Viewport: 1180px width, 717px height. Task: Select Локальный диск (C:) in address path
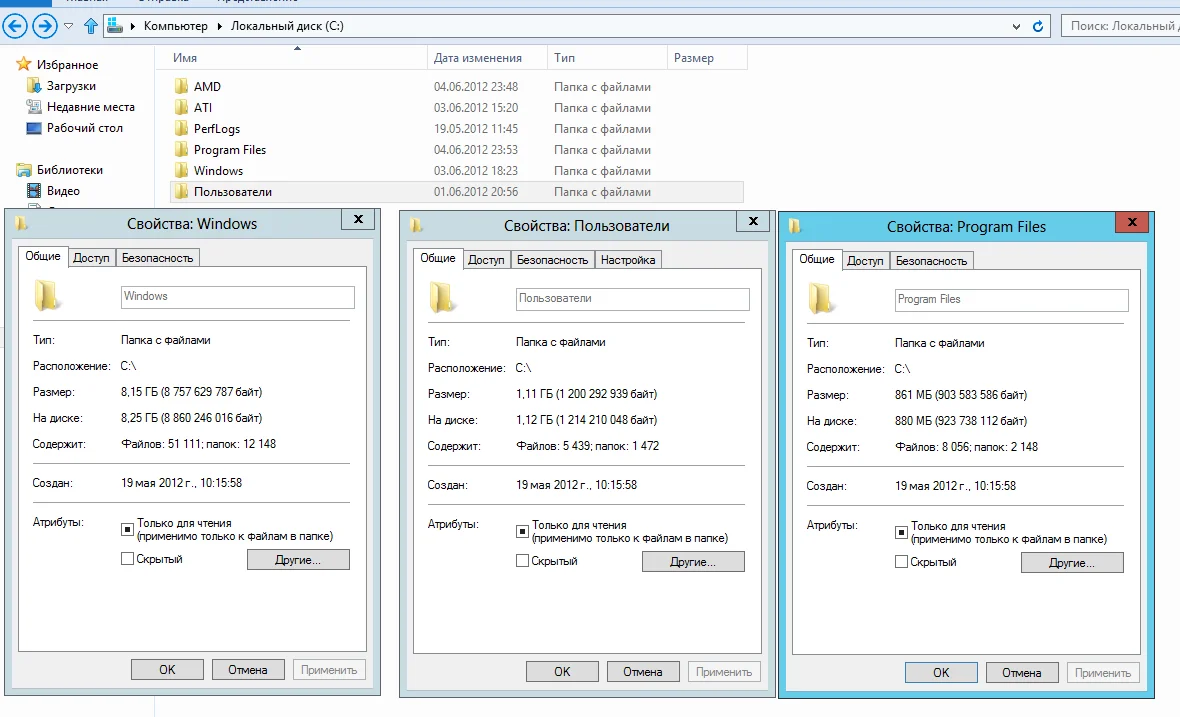[287, 26]
